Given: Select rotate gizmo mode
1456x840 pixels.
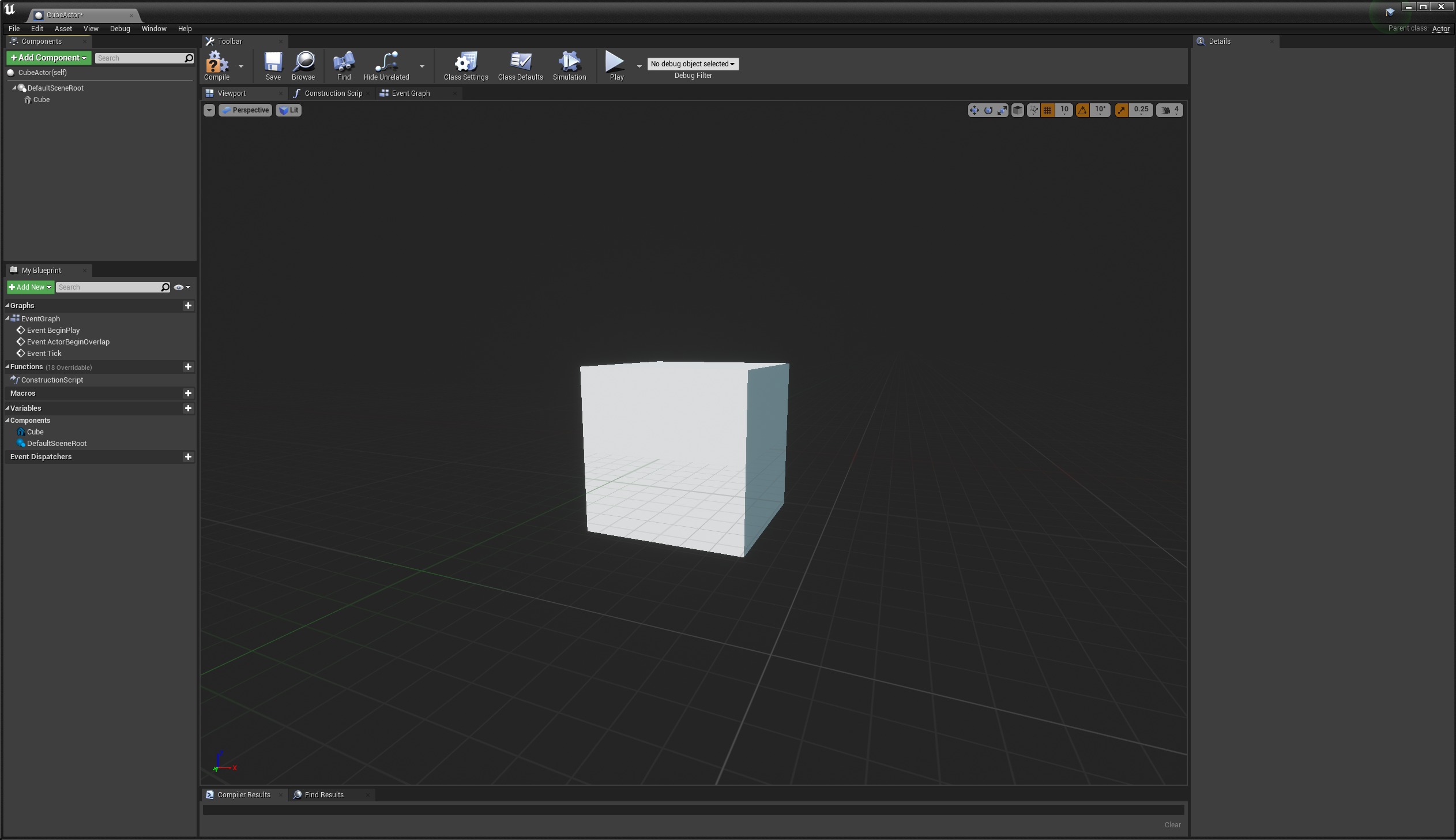Looking at the screenshot, I should coord(988,110).
